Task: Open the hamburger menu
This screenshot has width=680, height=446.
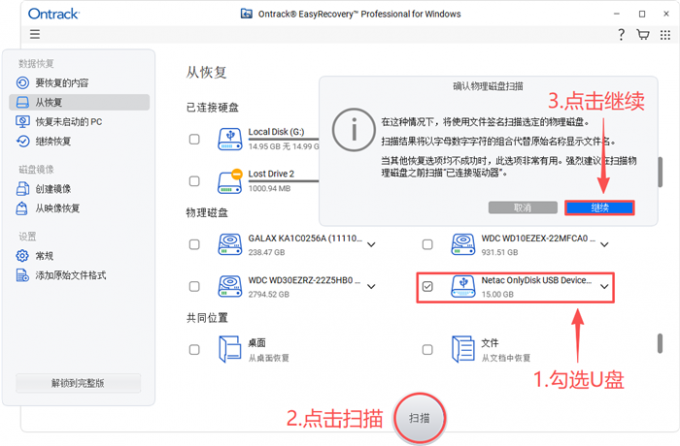Action: click(x=35, y=34)
